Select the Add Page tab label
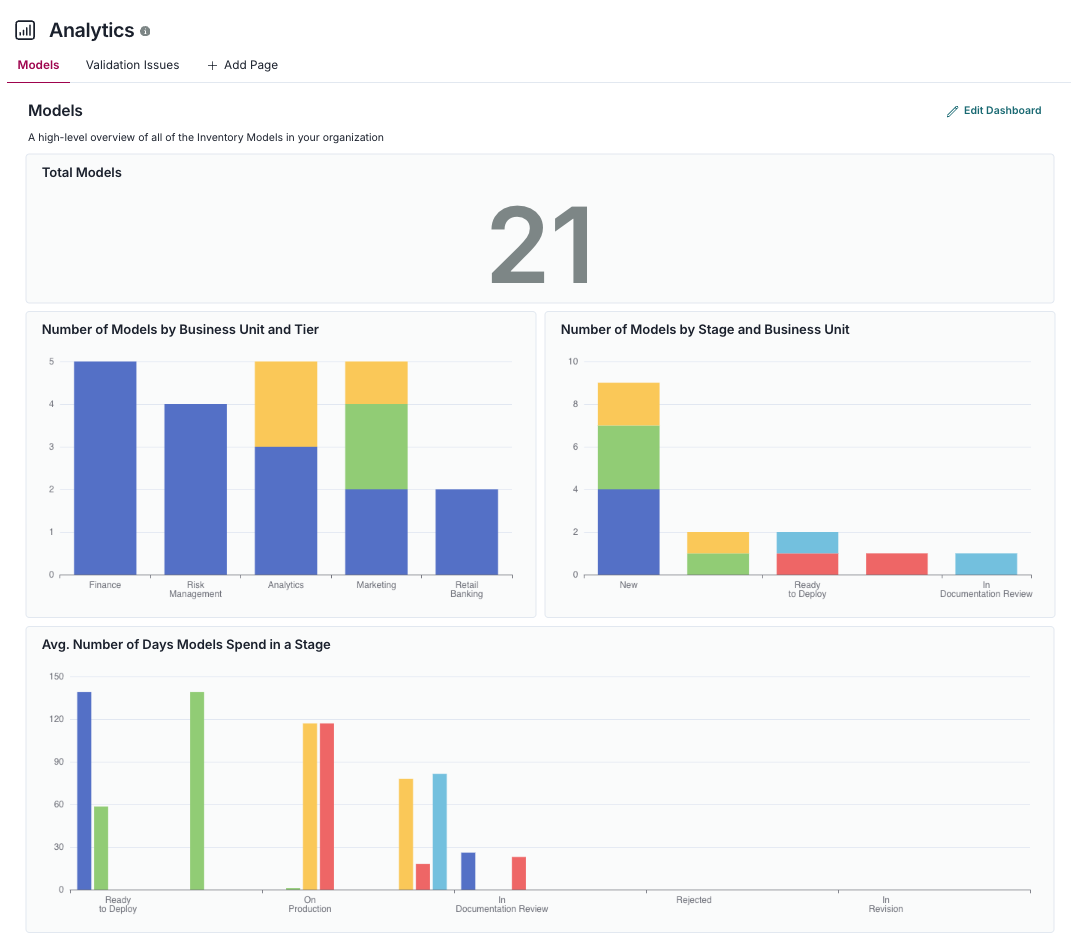The height and width of the screenshot is (951, 1071). click(x=251, y=66)
